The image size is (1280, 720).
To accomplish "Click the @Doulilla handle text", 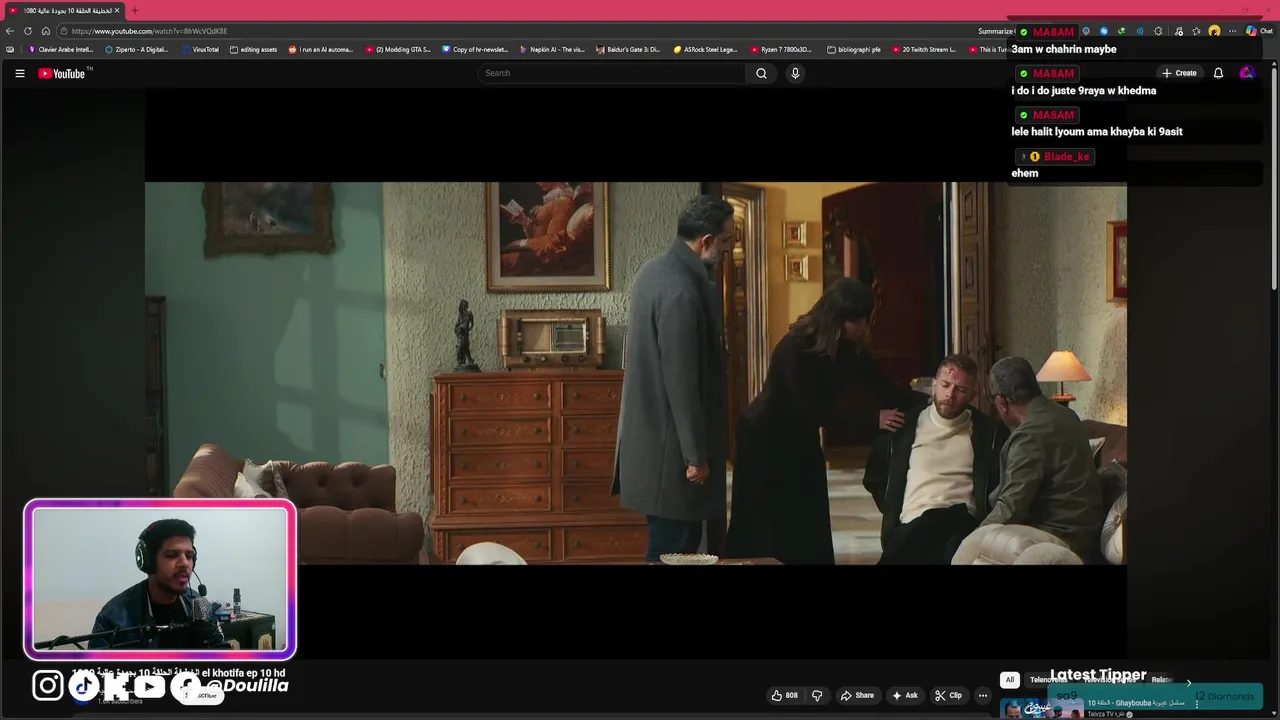I will click(x=248, y=685).
